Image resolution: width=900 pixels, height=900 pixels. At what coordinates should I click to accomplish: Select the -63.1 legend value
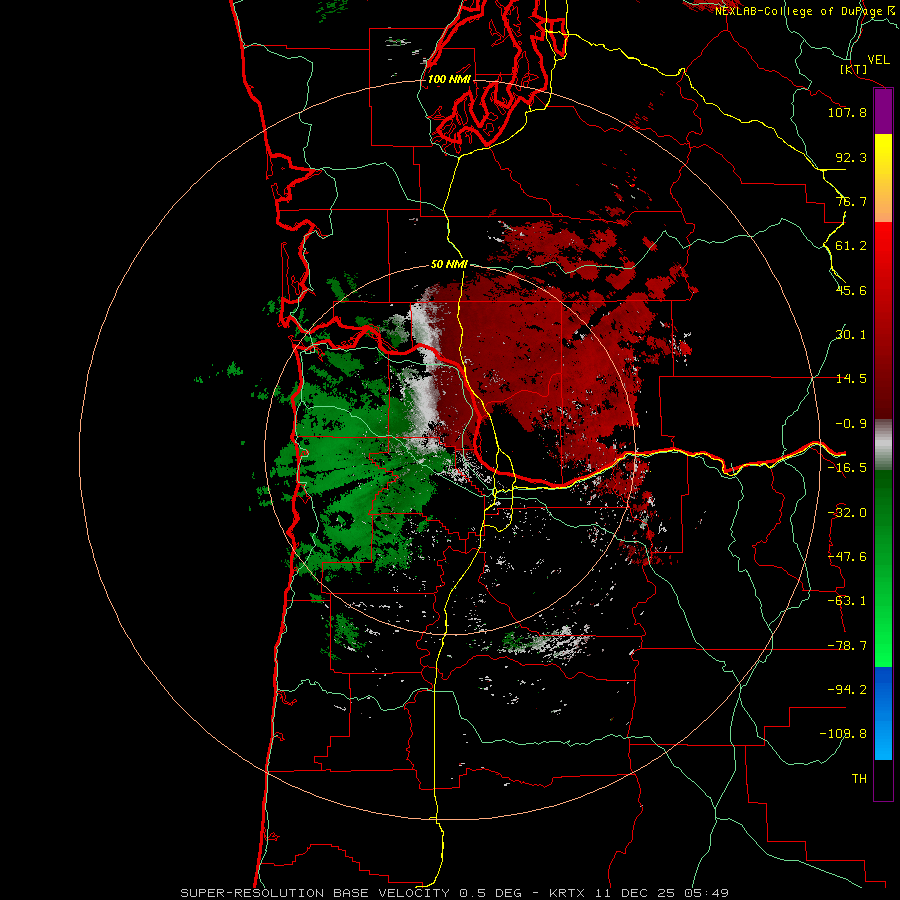pyautogui.click(x=847, y=601)
